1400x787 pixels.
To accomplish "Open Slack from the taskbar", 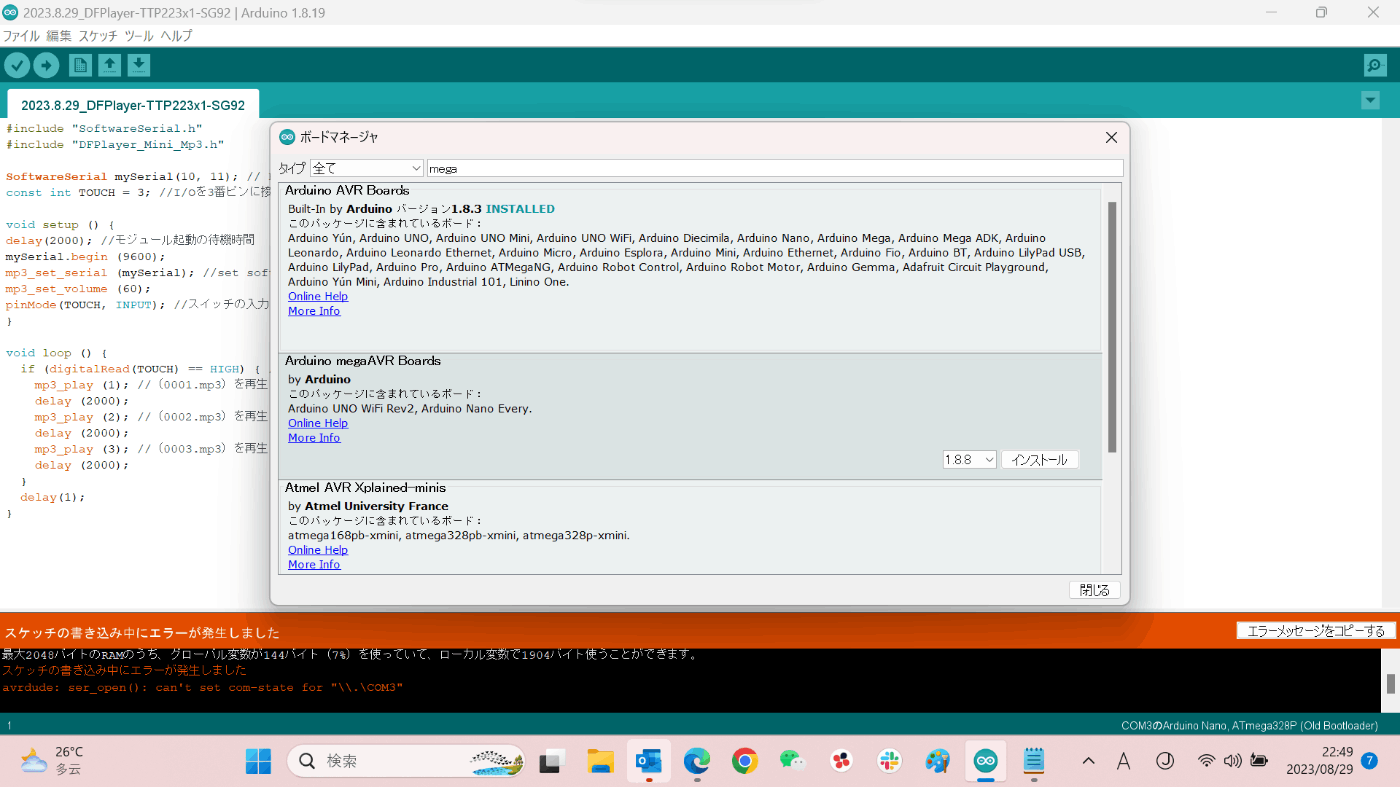I will click(890, 761).
